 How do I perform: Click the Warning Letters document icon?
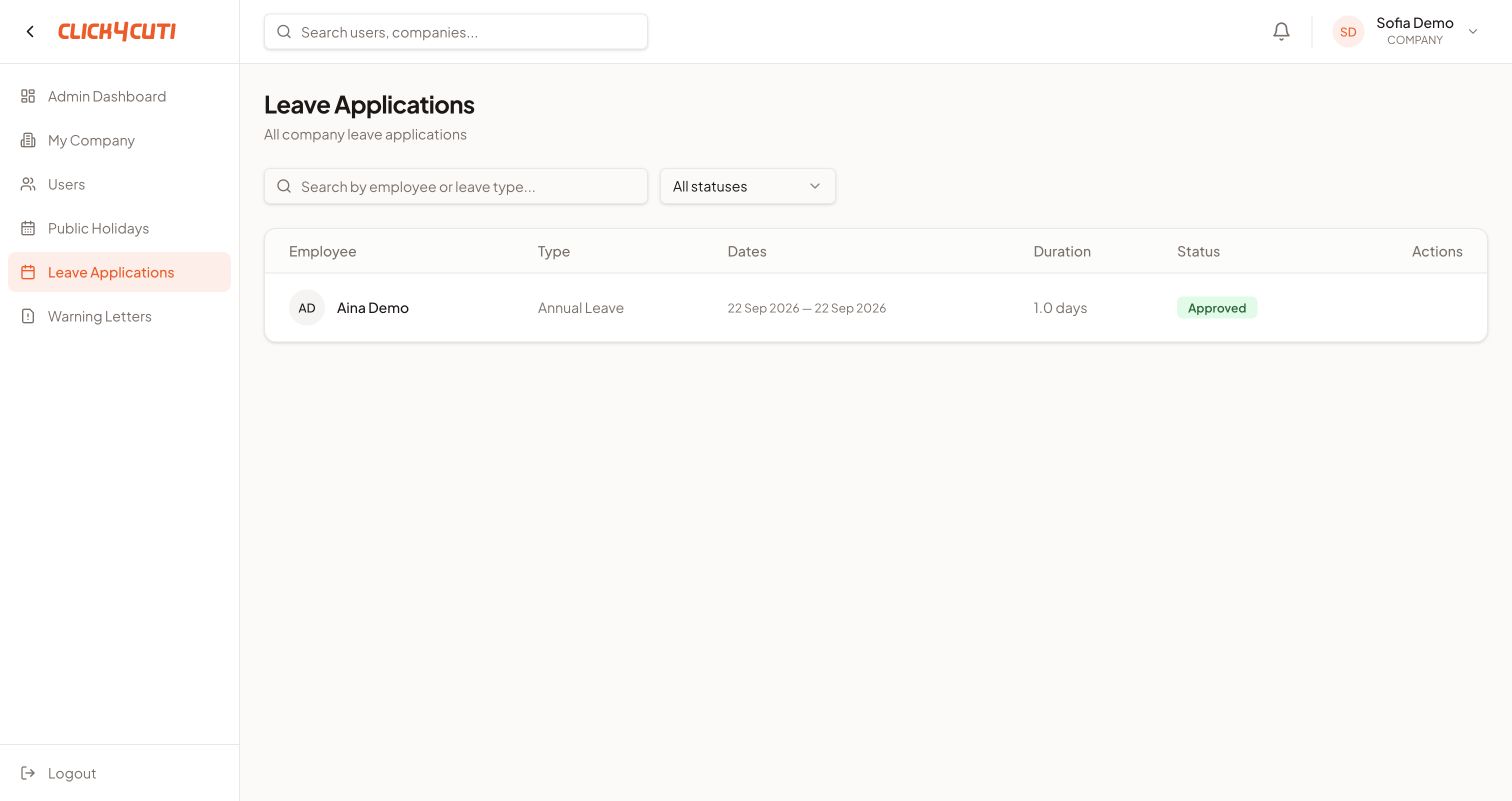pyautogui.click(x=28, y=316)
